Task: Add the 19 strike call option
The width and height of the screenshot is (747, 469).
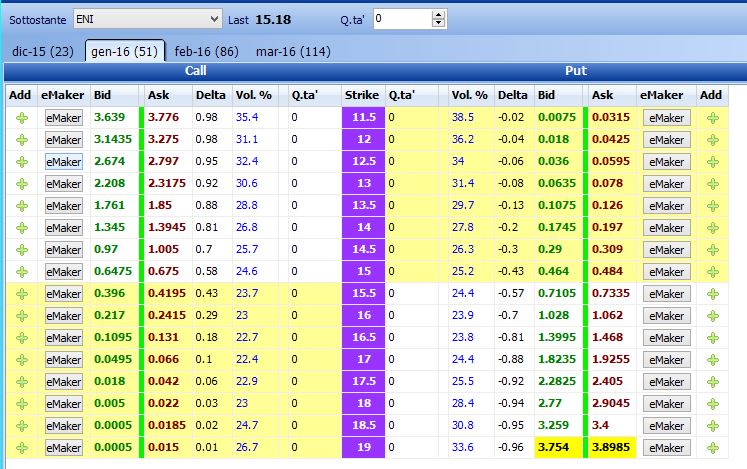Action: pos(22,448)
